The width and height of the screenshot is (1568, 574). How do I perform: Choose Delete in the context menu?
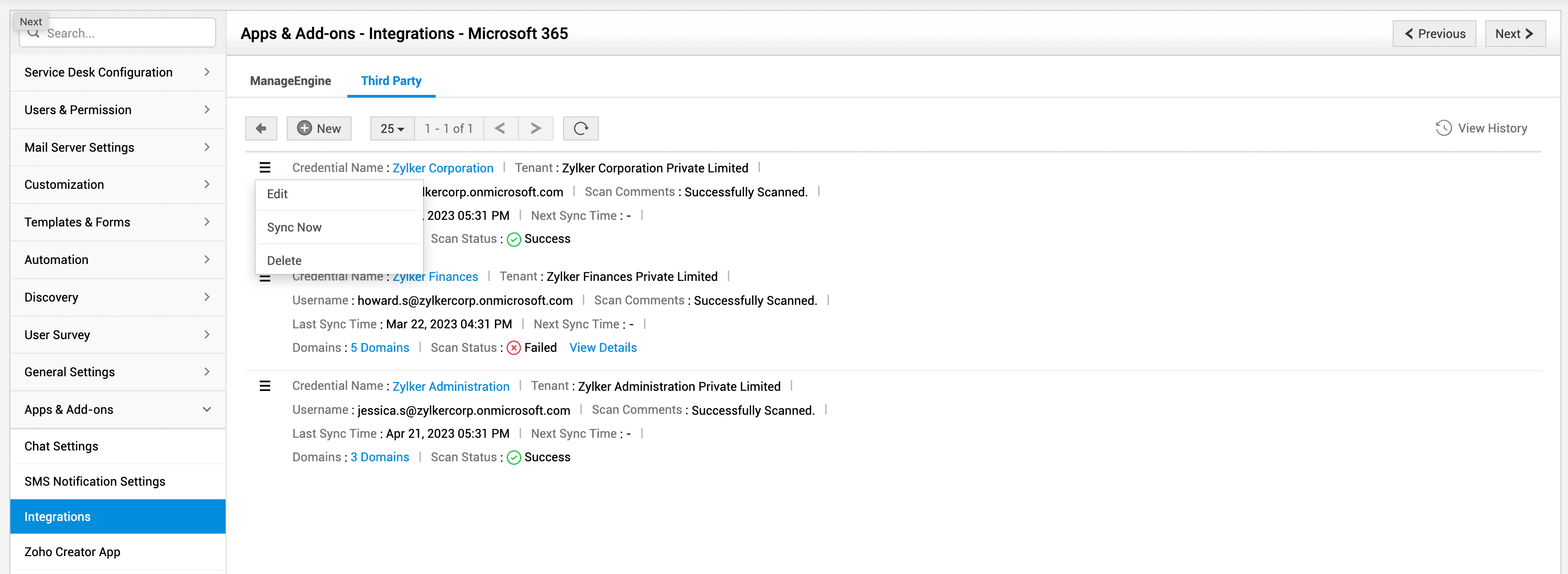(284, 260)
